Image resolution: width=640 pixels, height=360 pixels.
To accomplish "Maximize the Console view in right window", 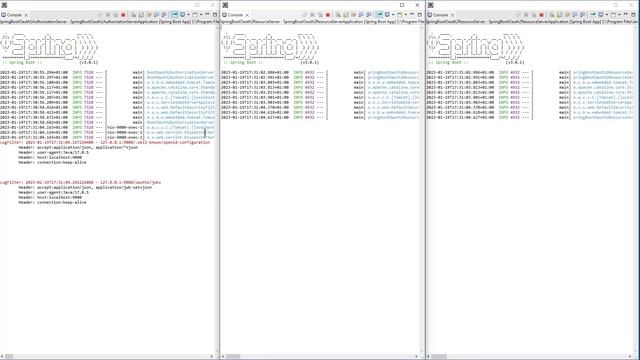I will (x=633, y=15).
